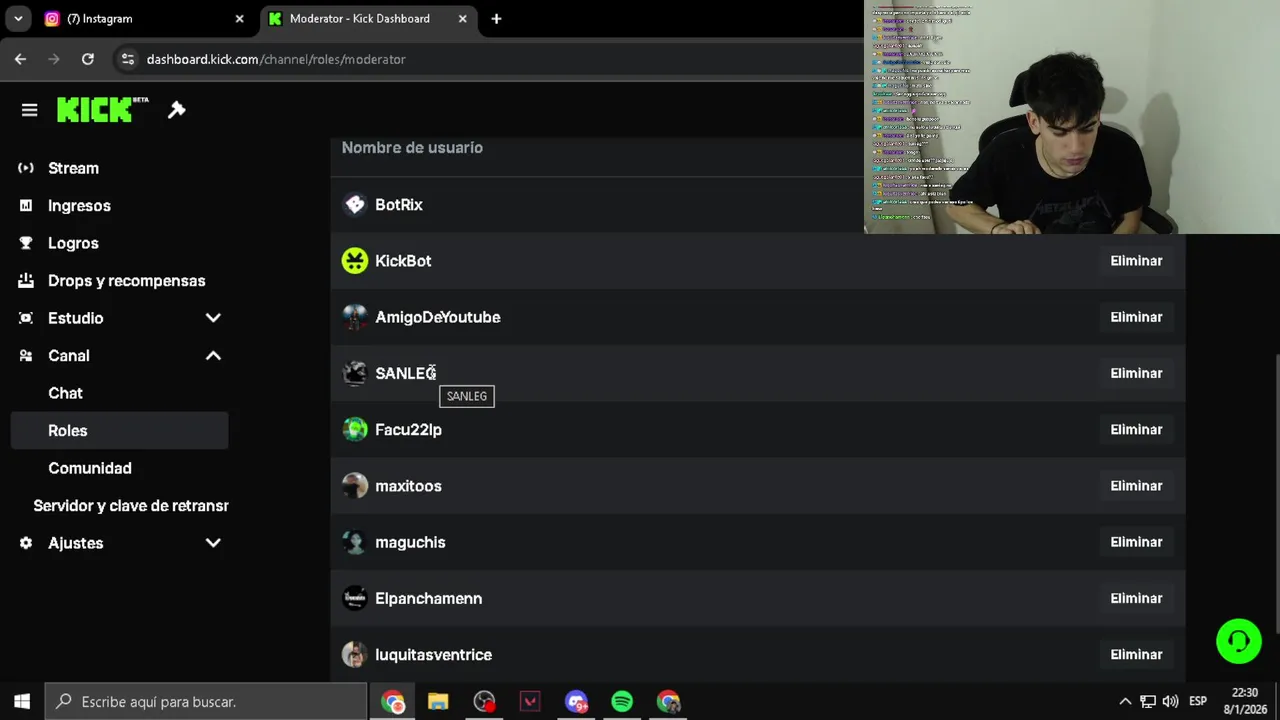Click the username maxitoos
1280x720 pixels.
[408, 486]
